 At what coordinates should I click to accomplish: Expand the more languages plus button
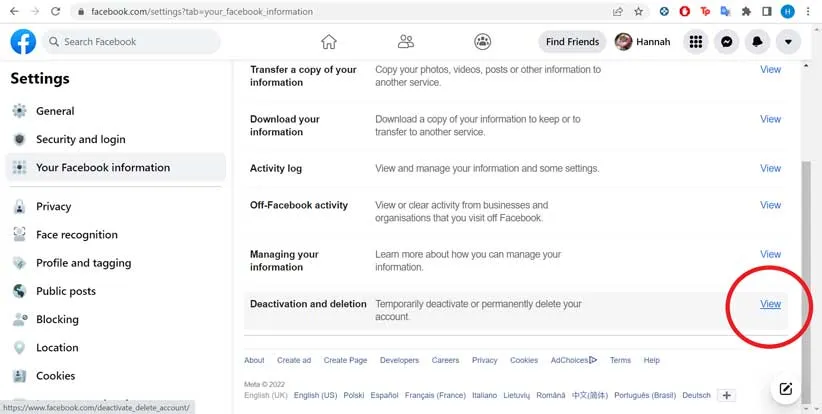[727, 395]
